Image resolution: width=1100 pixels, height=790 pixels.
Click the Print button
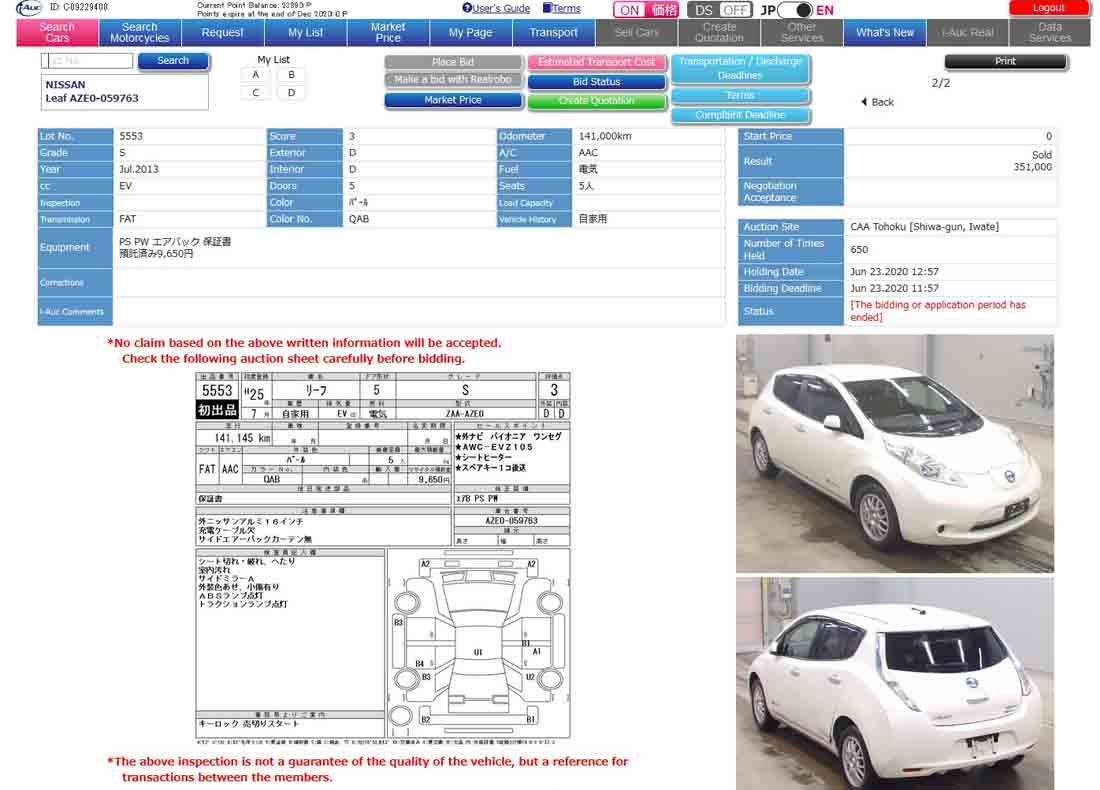1005,62
